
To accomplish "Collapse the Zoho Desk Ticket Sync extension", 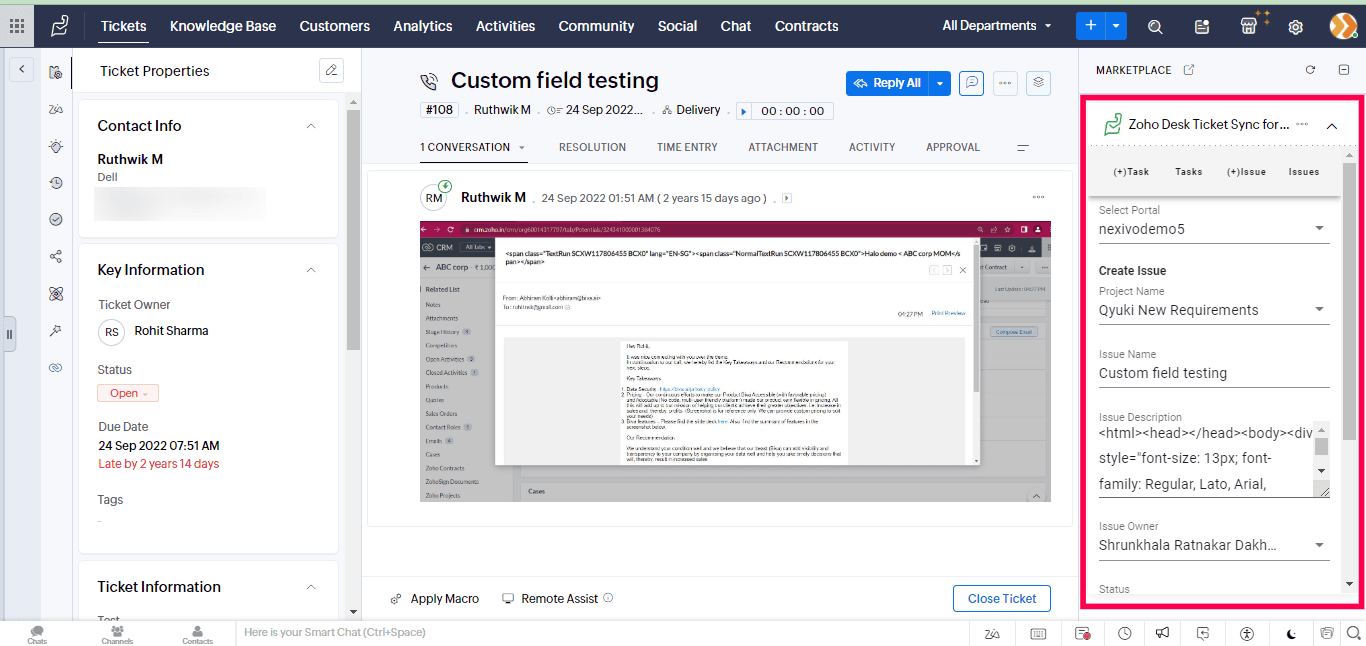I will click(1331, 126).
